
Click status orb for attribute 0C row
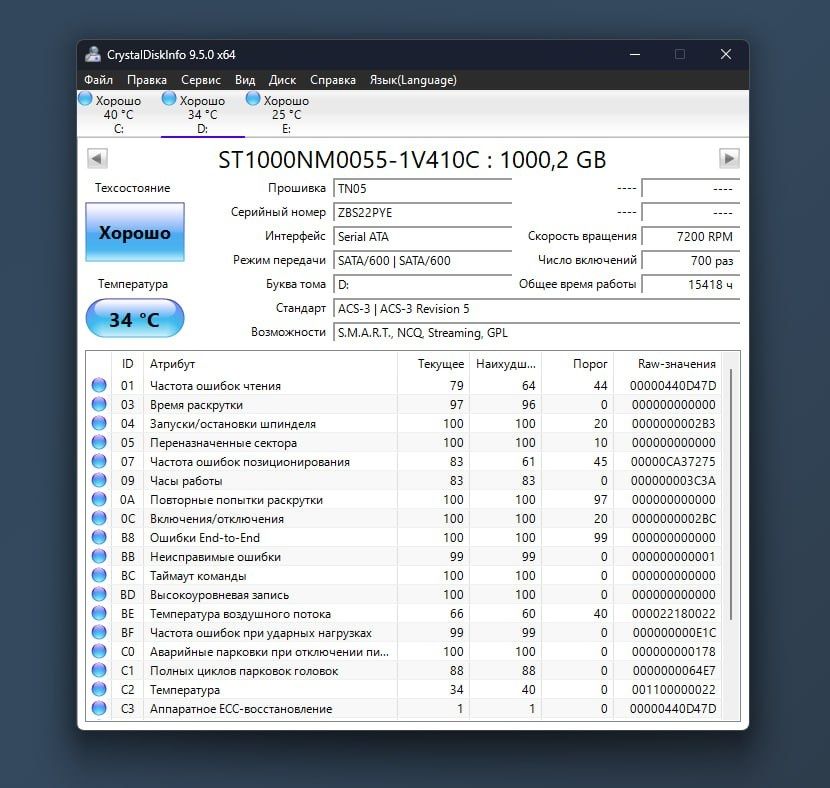[99, 519]
